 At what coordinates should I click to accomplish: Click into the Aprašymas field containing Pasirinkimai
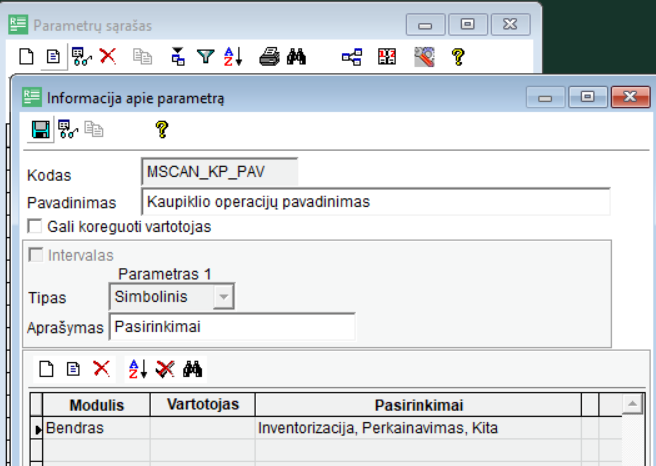pos(231,326)
